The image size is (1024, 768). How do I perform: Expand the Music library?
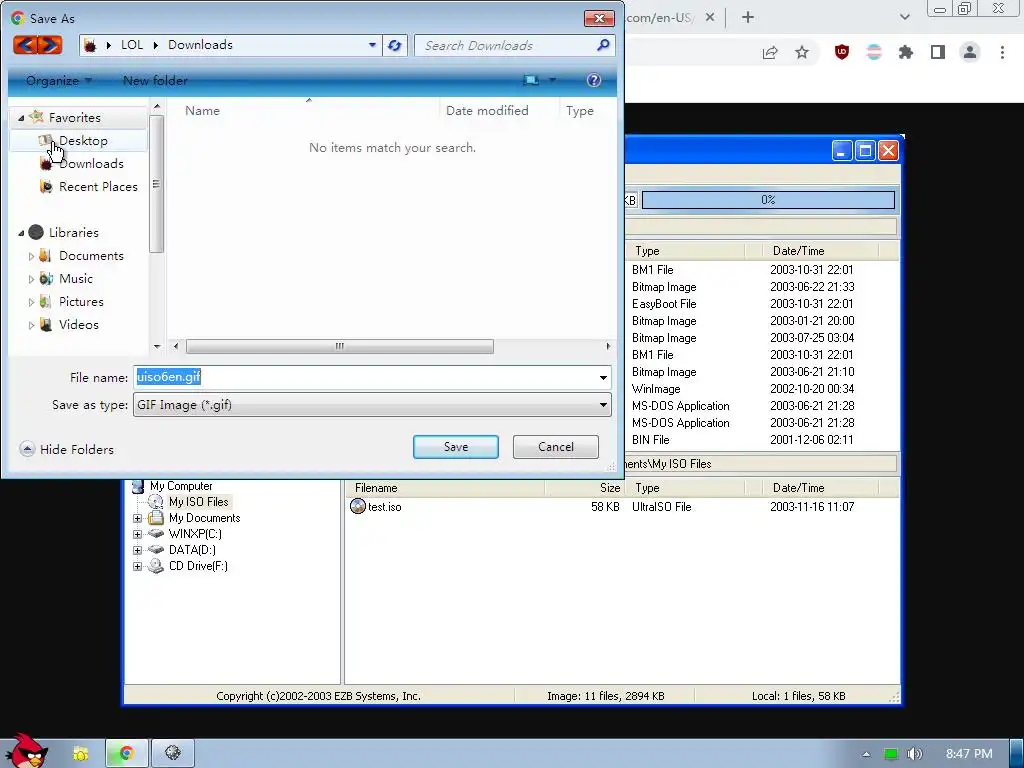coord(31,280)
